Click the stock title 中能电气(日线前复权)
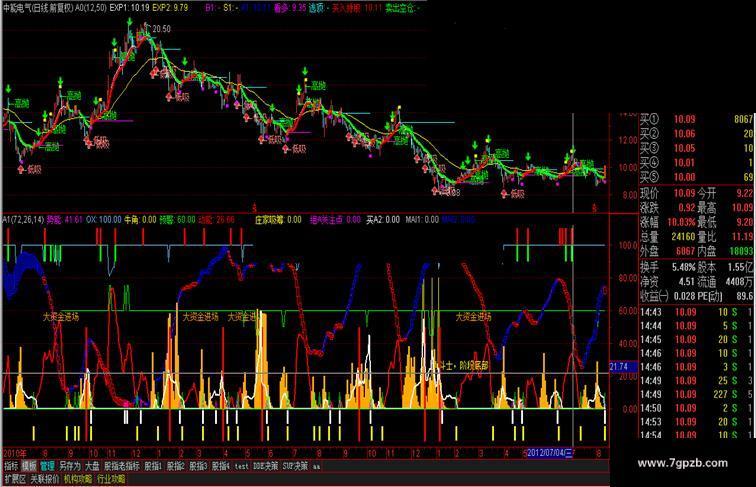The image size is (756, 487). 38,7
